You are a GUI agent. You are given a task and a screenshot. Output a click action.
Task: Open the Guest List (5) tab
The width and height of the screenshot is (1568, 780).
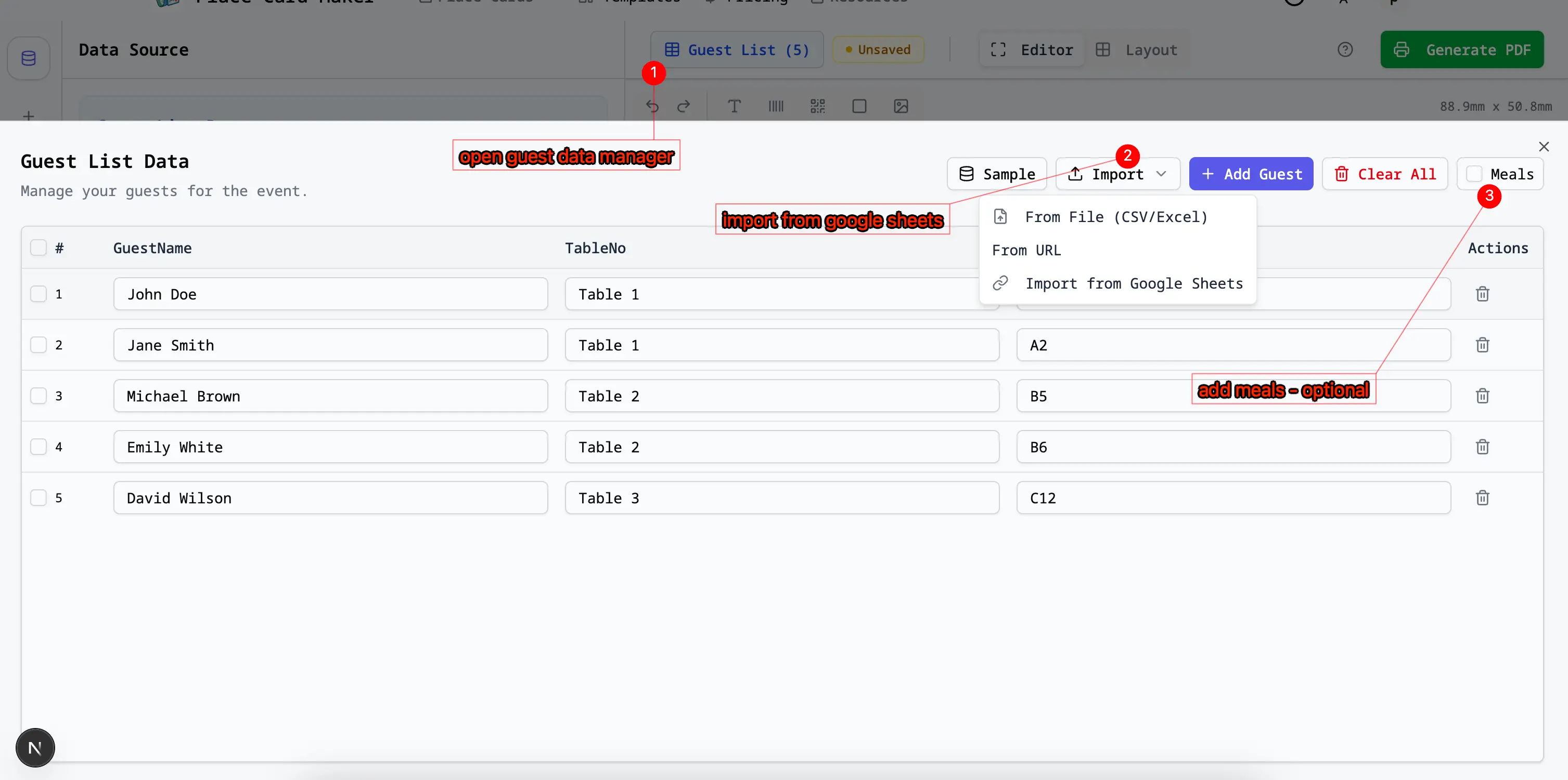point(737,50)
